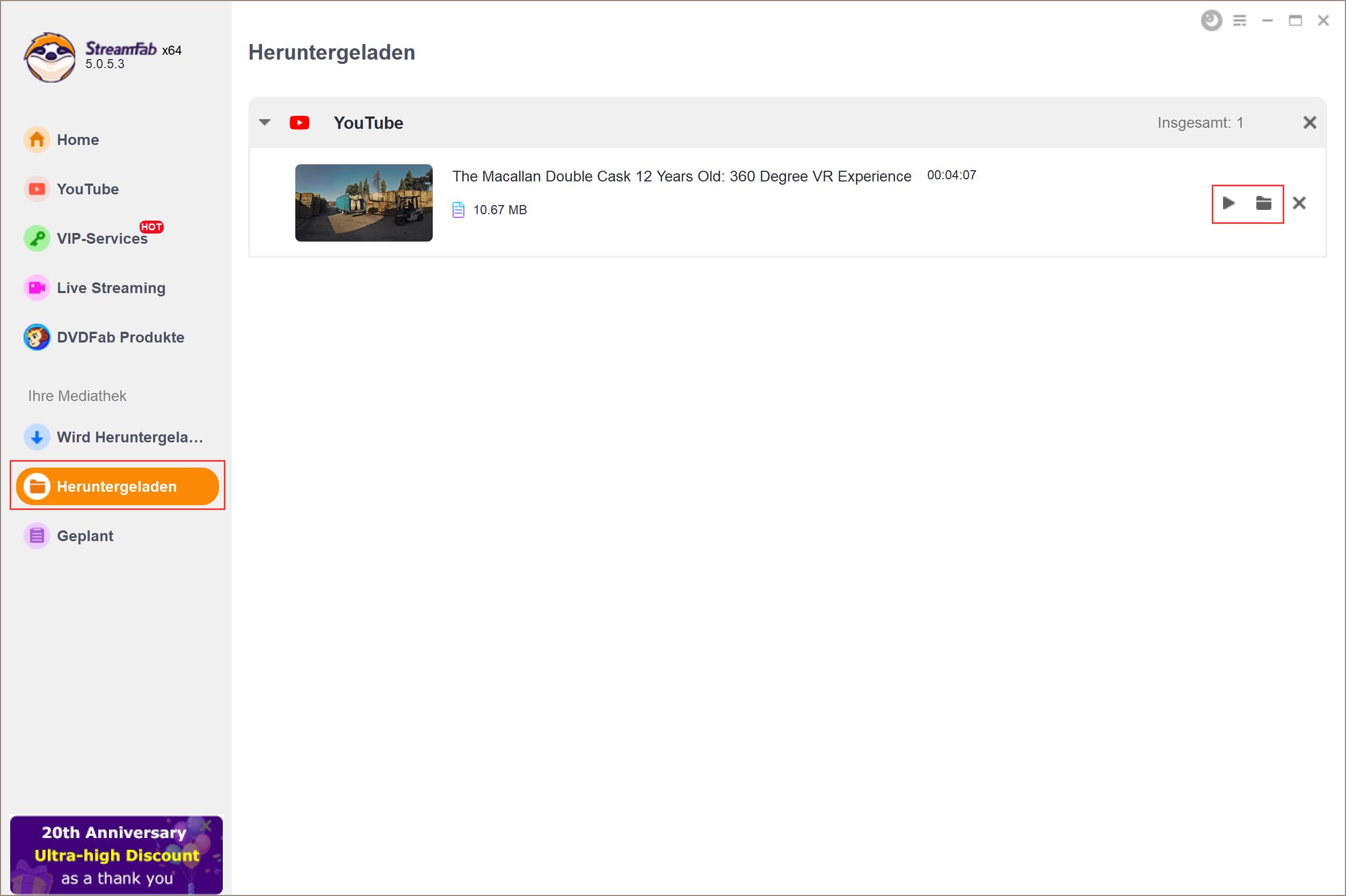Open the StreamFab settings menu
Image resolution: width=1346 pixels, height=896 pixels.
(x=1240, y=20)
